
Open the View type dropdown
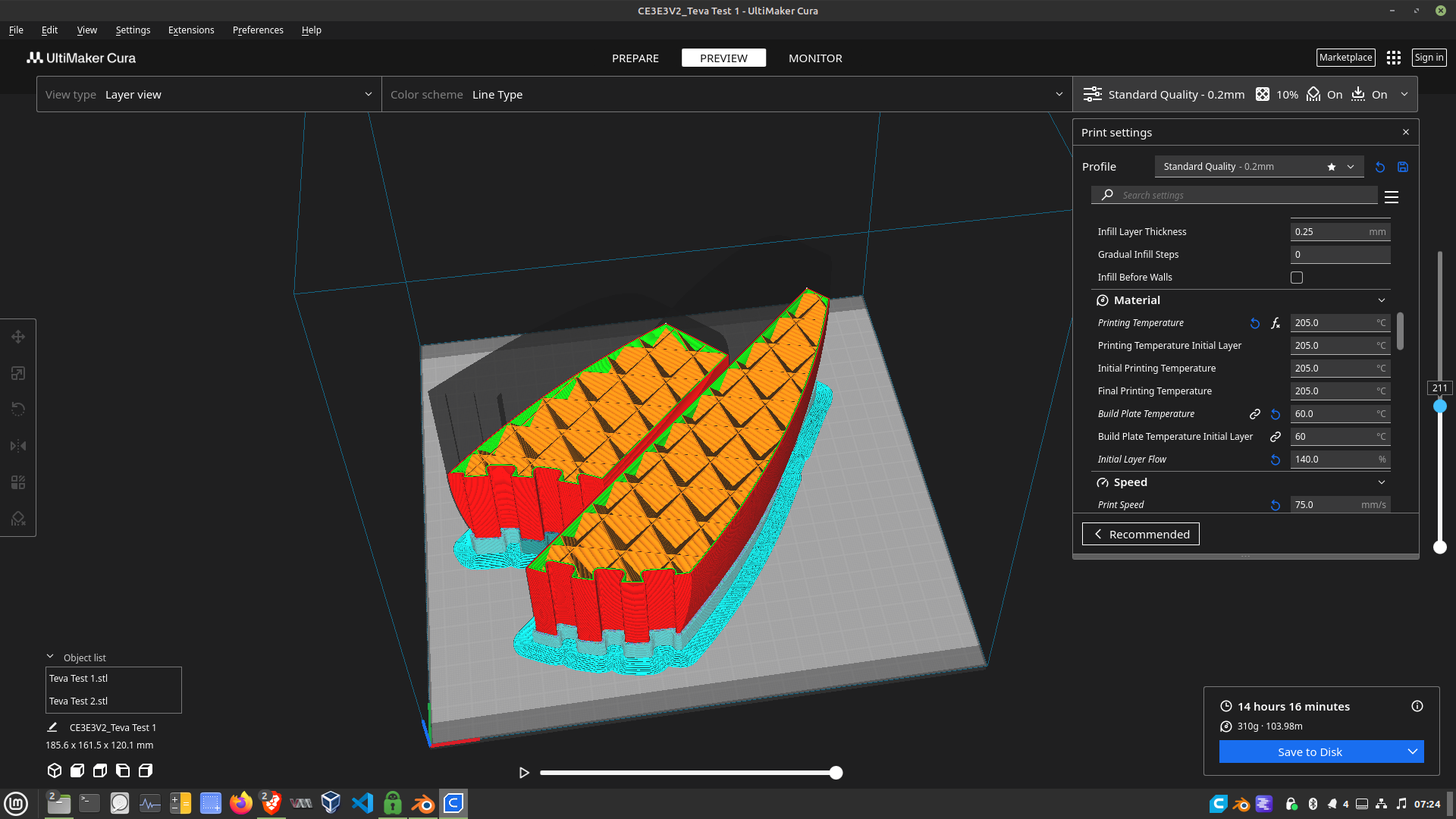pyautogui.click(x=209, y=95)
